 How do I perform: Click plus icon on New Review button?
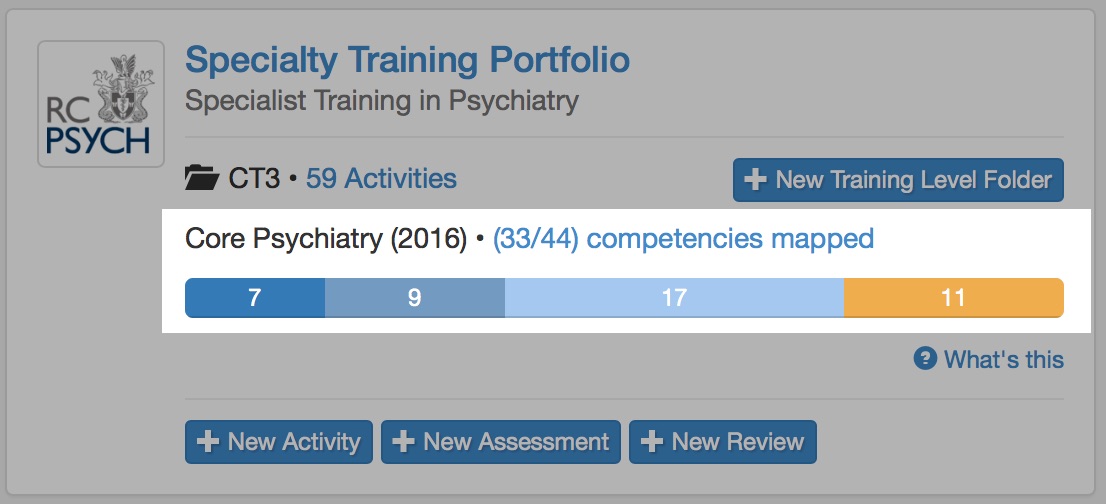(652, 442)
